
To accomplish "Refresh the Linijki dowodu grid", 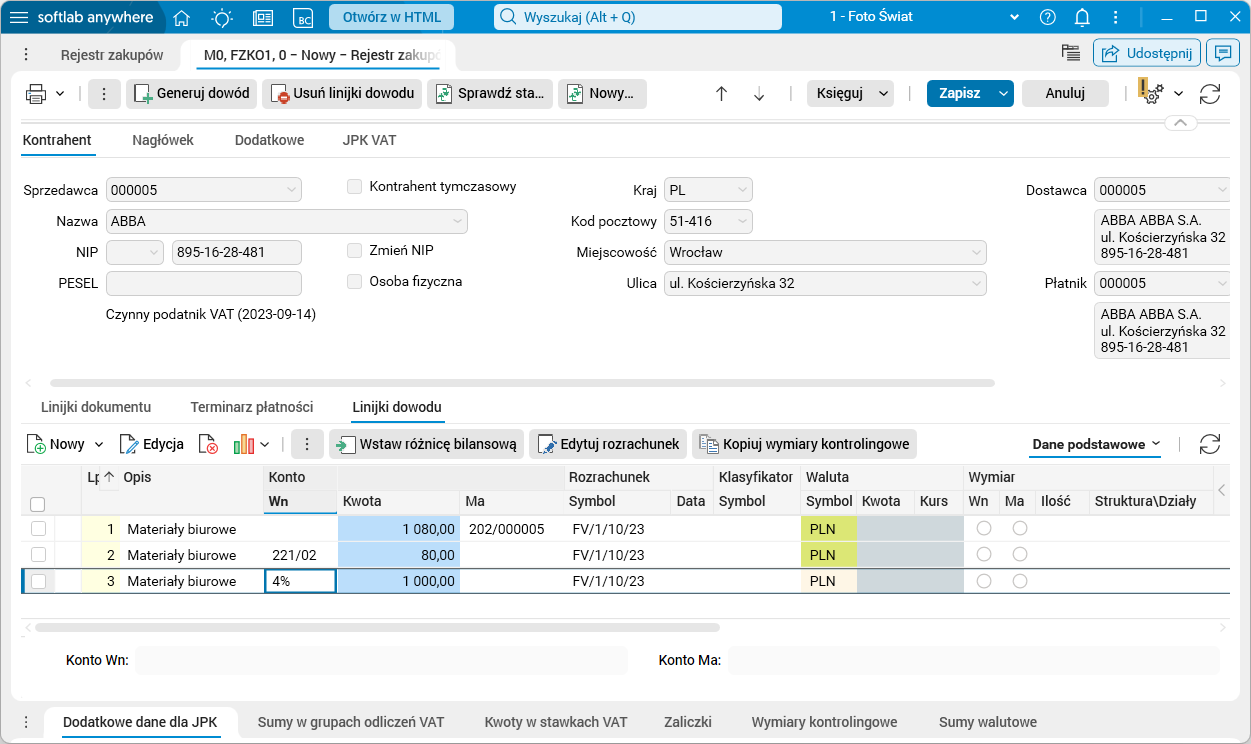I will (1210, 444).
